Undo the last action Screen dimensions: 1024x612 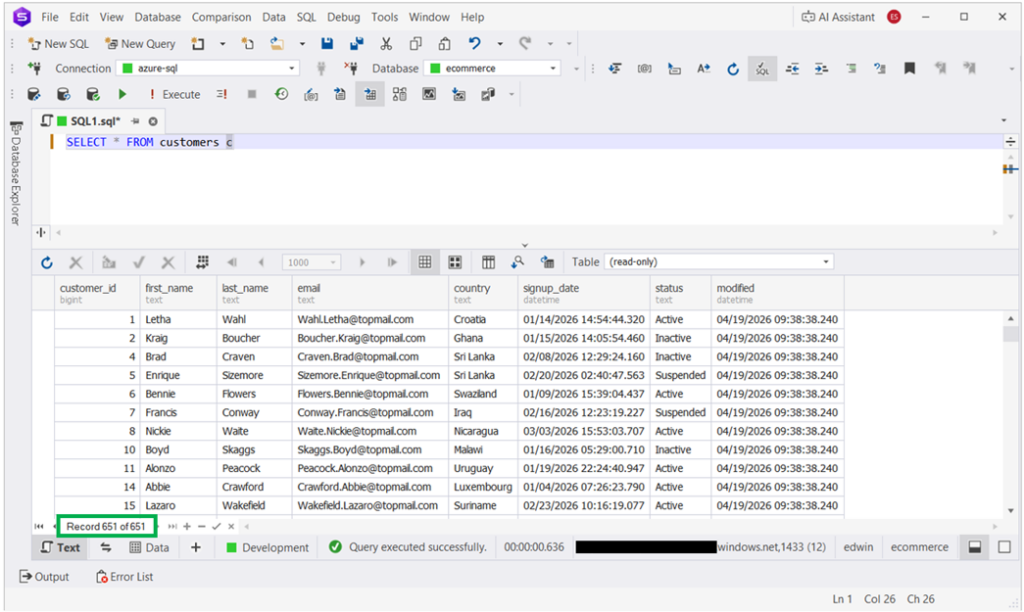click(x=475, y=44)
